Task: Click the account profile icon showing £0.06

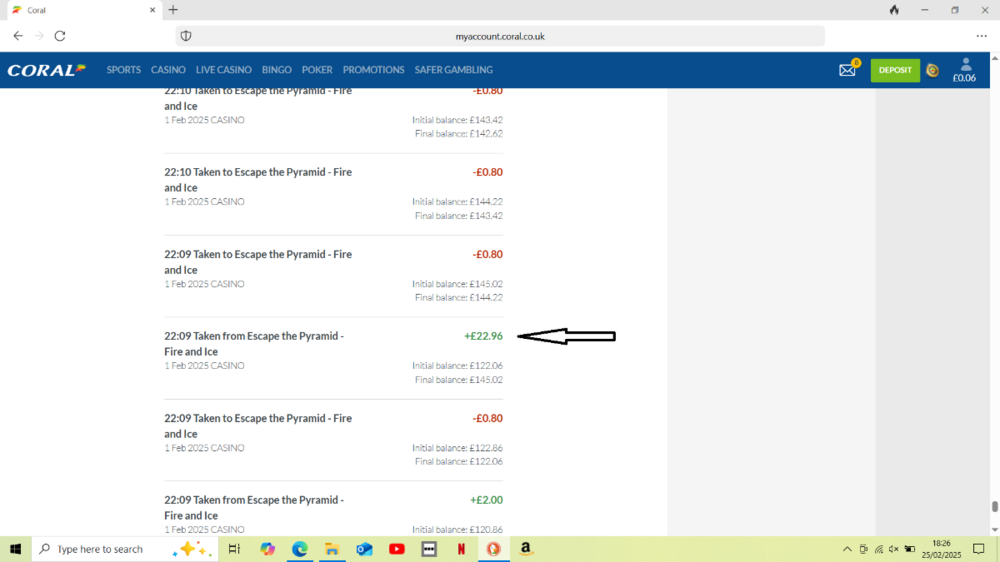Action: pyautogui.click(x=964, y=70)
